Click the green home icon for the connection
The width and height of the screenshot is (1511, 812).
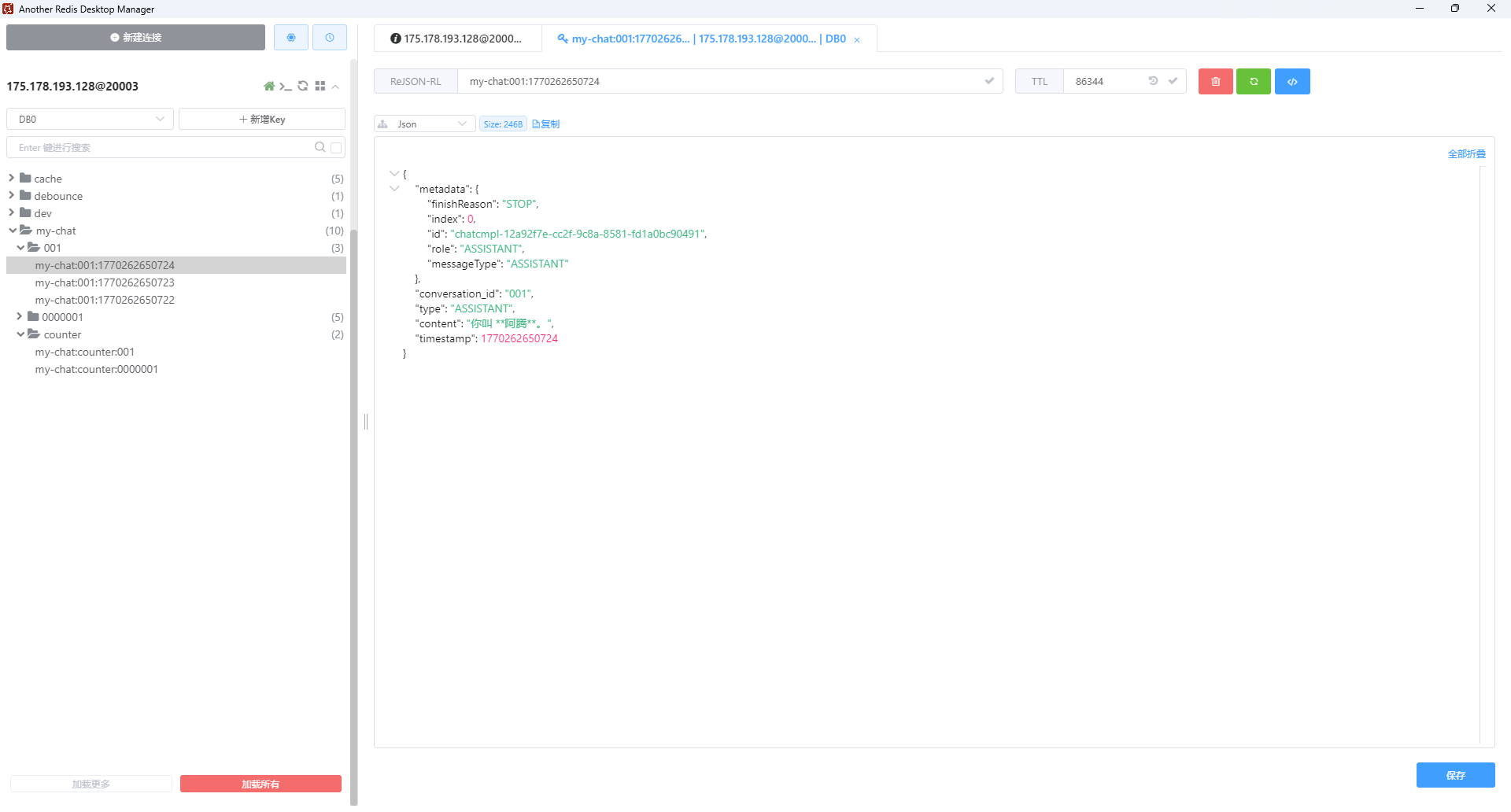pos(269,87)
